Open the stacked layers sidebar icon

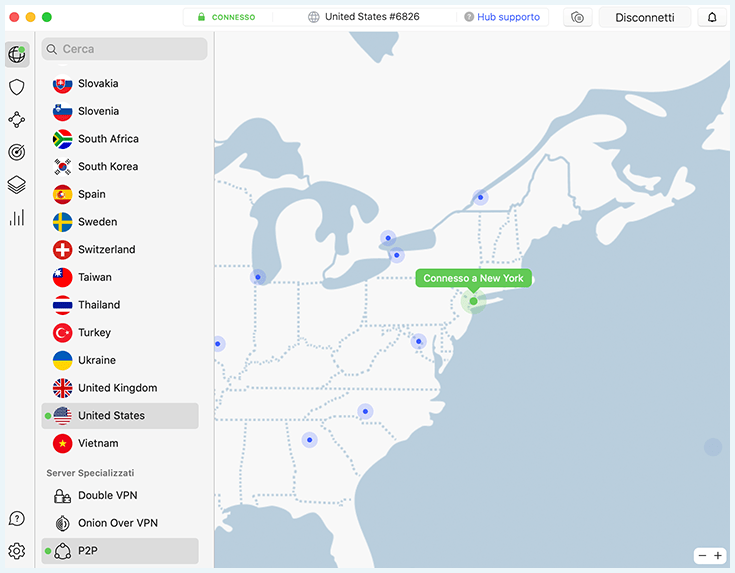pyautogui.click(x=17, y=185)
